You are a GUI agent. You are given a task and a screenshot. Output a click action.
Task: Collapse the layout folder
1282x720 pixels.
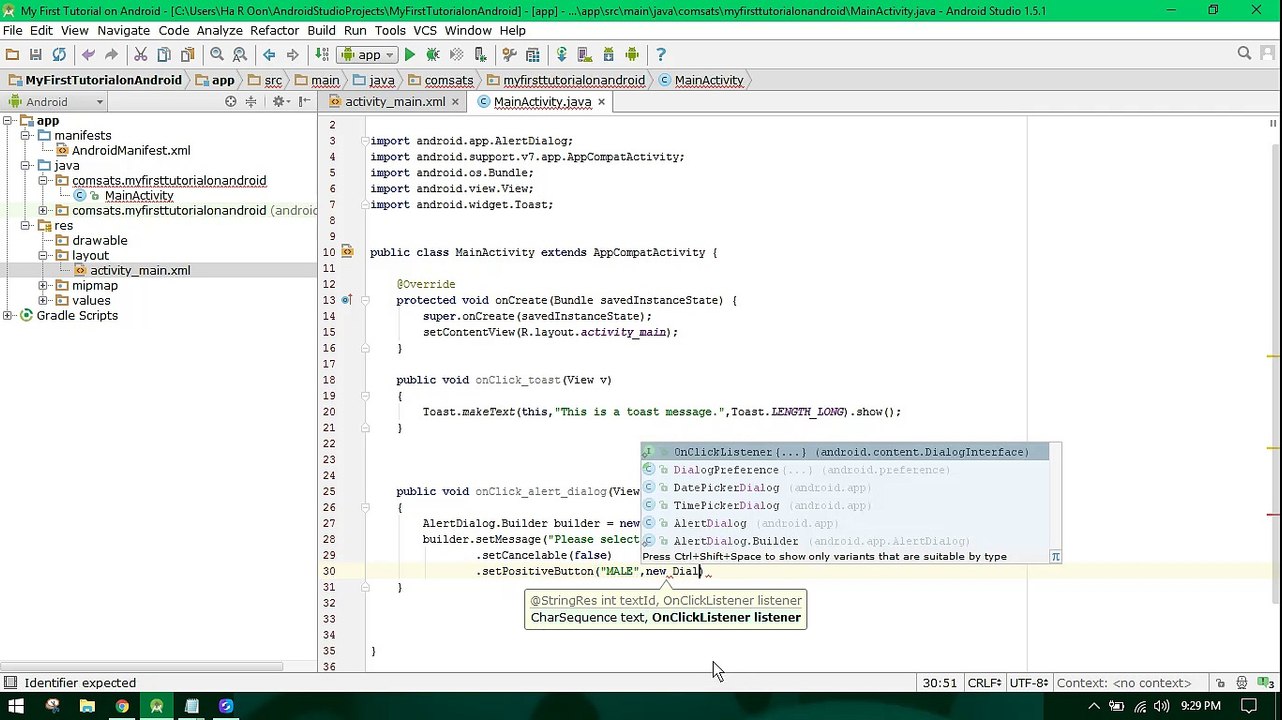[43, 256]
